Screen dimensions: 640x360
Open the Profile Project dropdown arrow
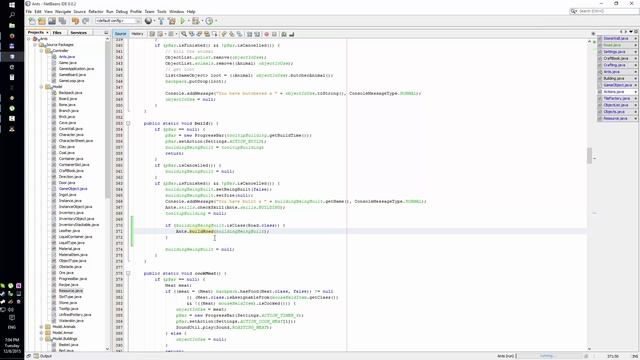[216, 21]
